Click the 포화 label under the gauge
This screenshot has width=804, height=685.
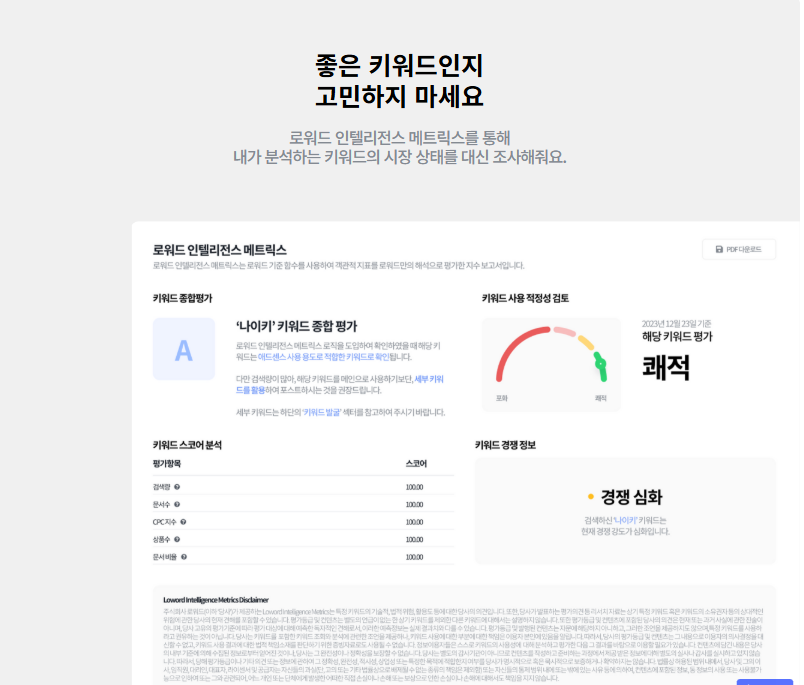pos(501,397)
